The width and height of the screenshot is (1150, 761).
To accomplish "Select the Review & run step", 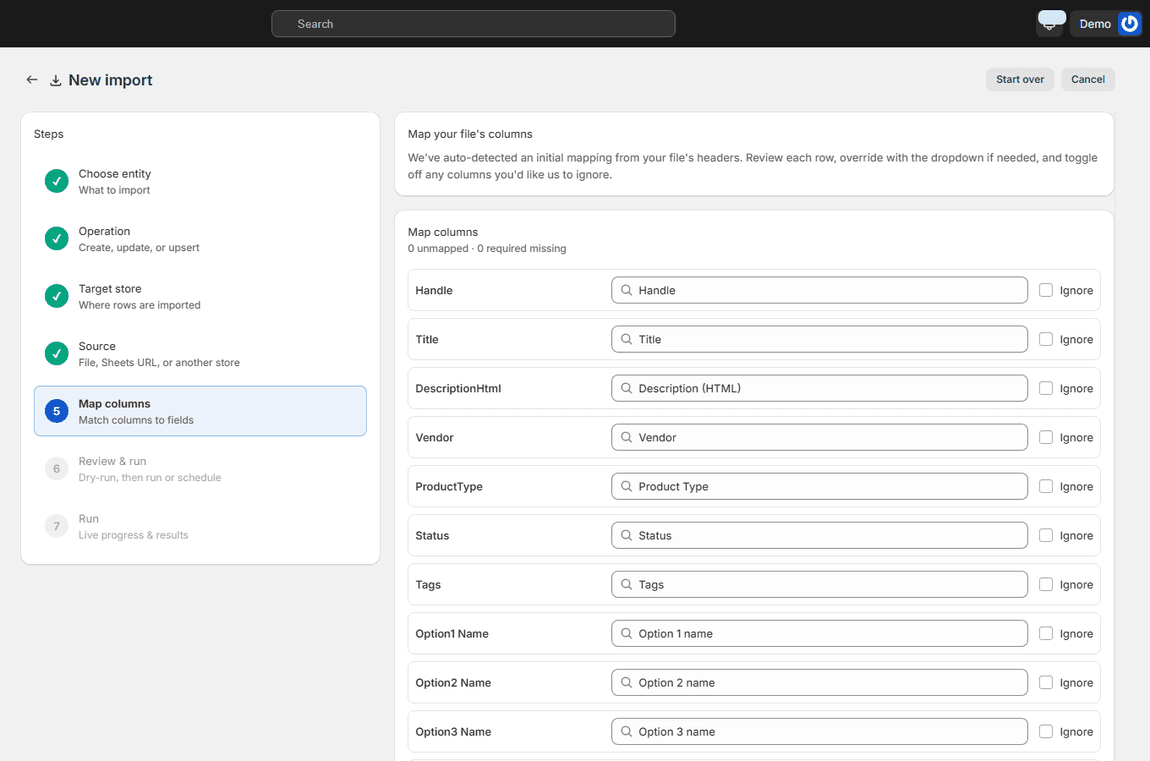I will (x=200, y=469).
